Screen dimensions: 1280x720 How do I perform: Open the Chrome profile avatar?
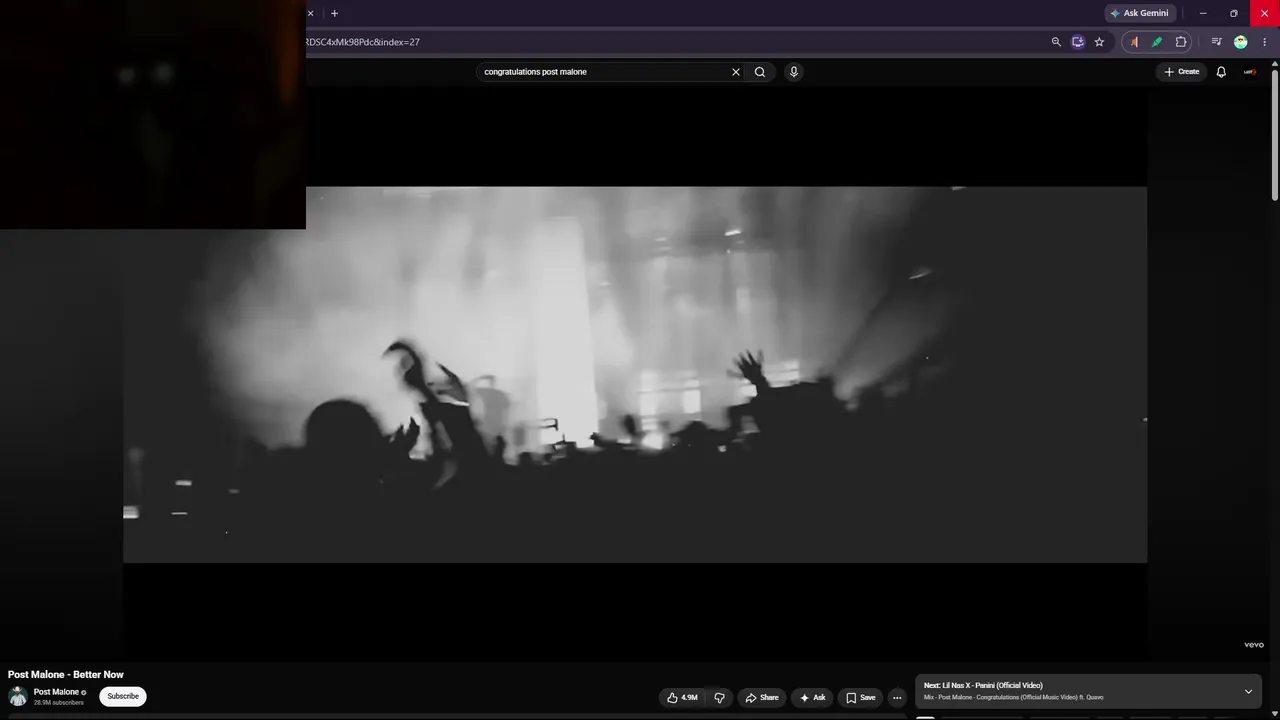(1241, 42)
